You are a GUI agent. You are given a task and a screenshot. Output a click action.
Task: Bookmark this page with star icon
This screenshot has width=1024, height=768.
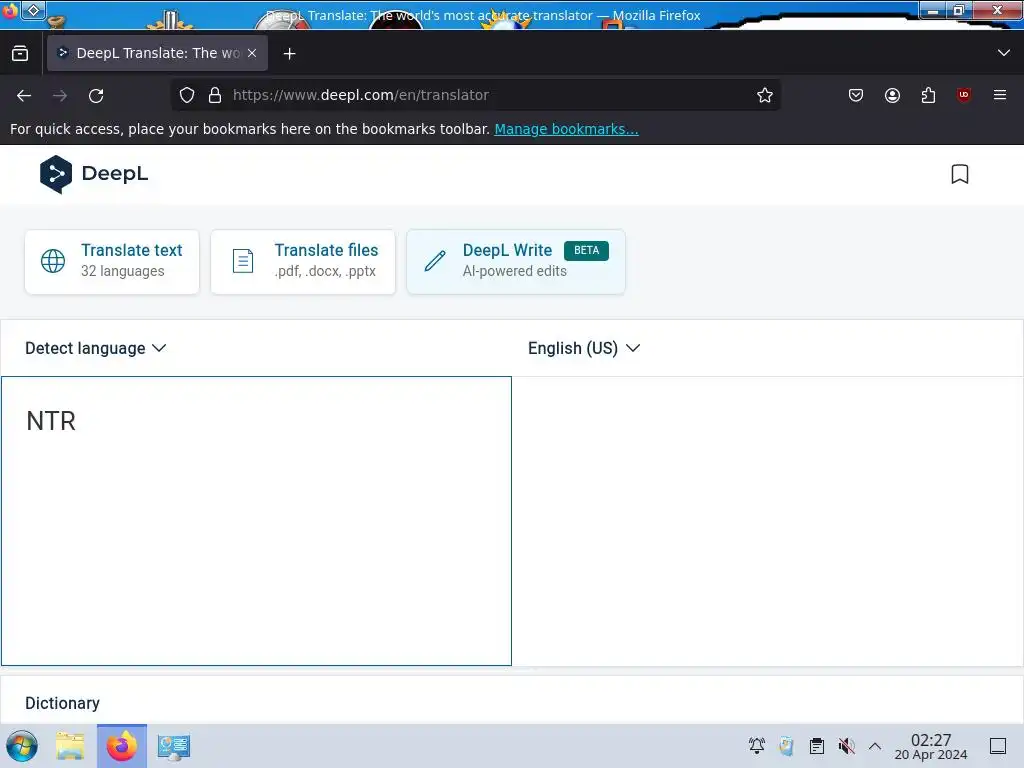765,95
